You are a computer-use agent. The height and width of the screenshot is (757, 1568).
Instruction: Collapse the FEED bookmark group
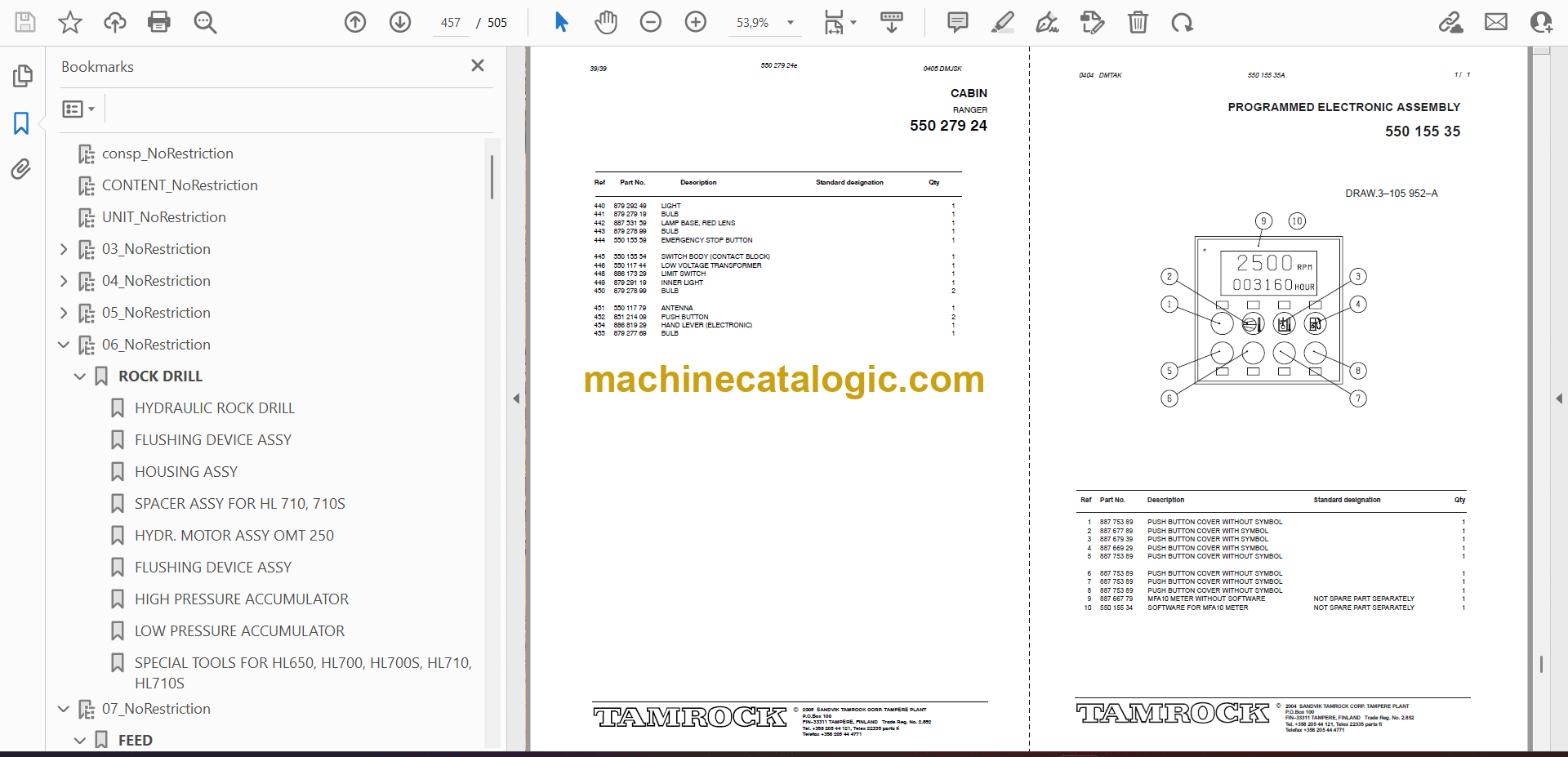80,741
